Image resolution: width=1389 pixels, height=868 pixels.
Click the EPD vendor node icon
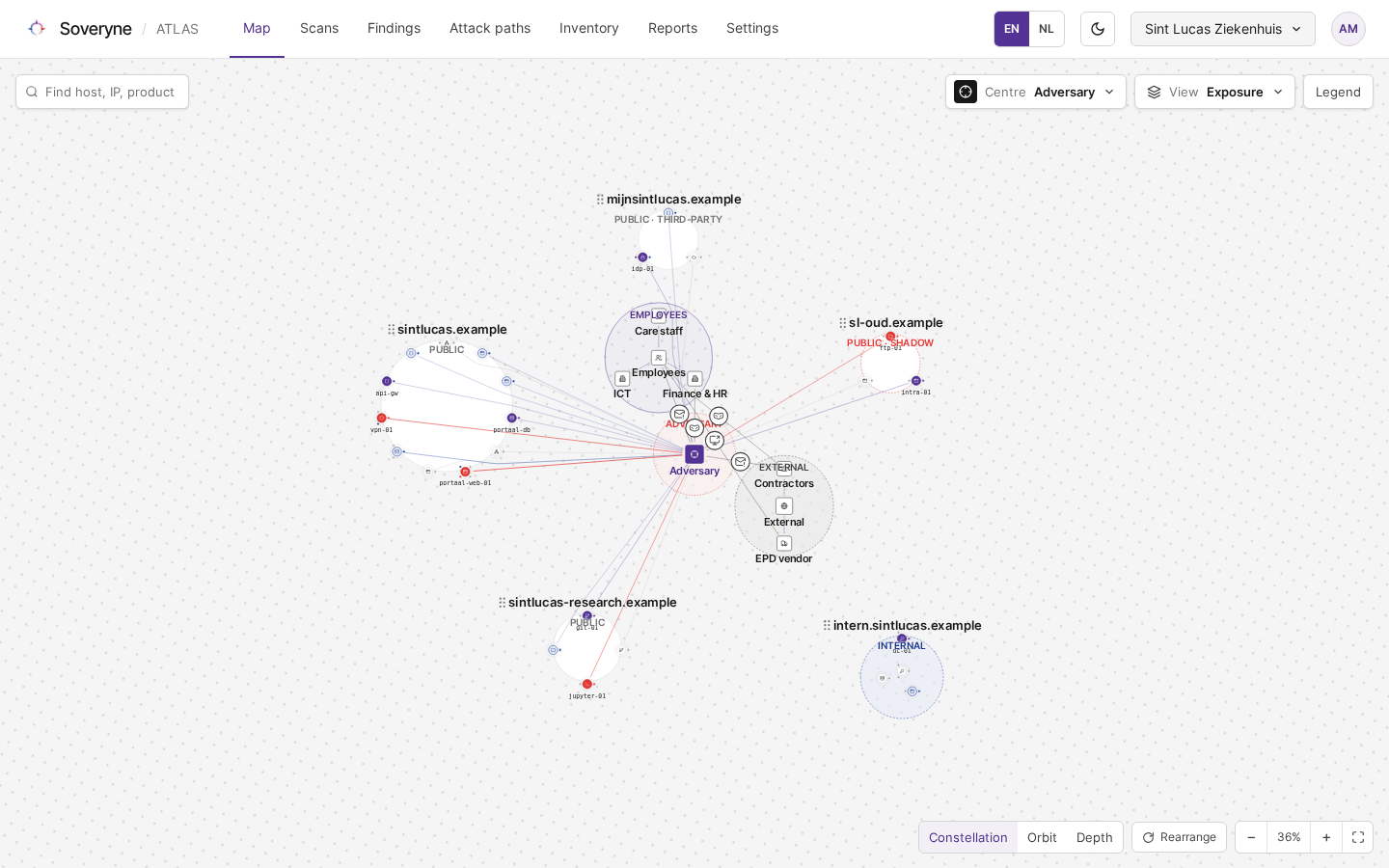point(784,544)
